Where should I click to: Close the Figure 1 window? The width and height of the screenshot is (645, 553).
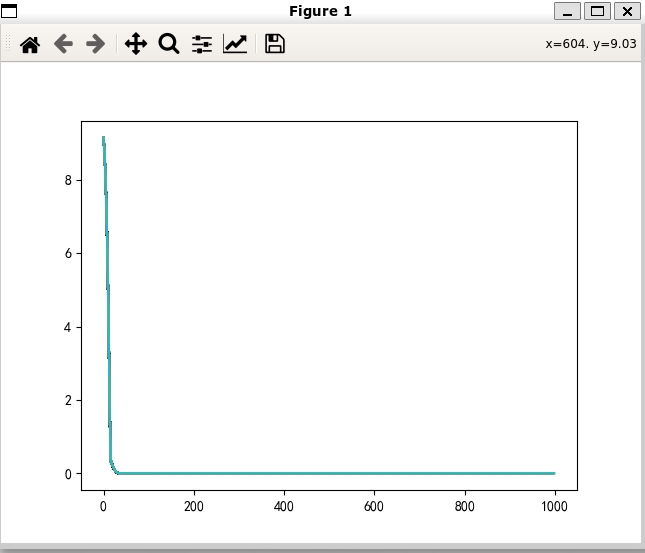point(627,11)
